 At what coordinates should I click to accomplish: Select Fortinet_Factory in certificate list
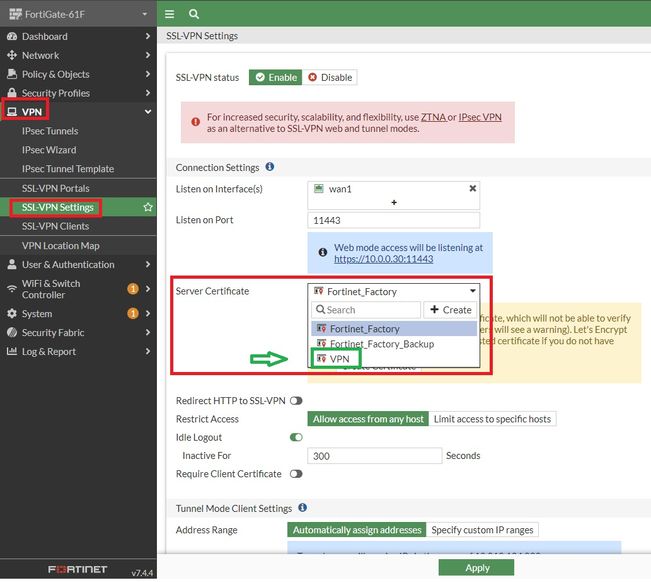(394, 329)
